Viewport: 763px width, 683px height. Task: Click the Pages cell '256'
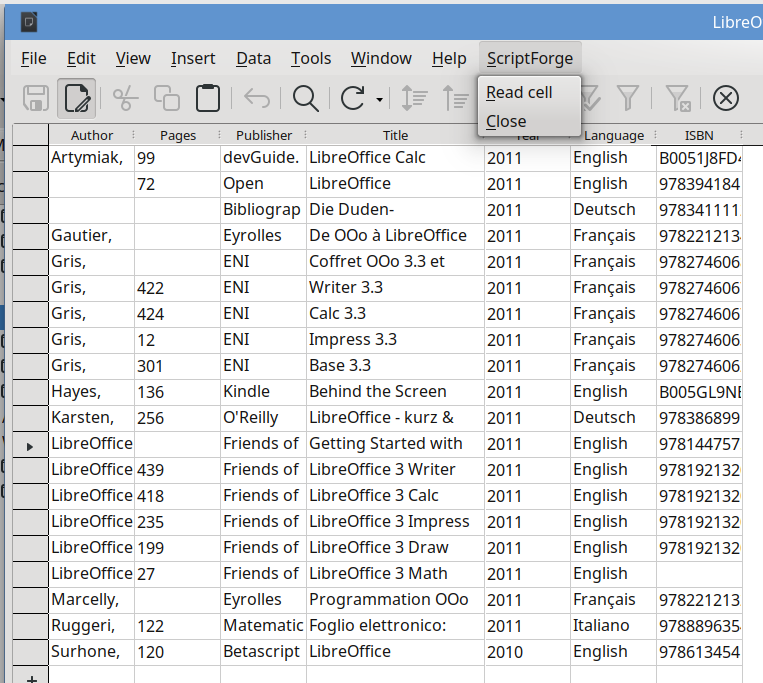click(x=177, y=418)
